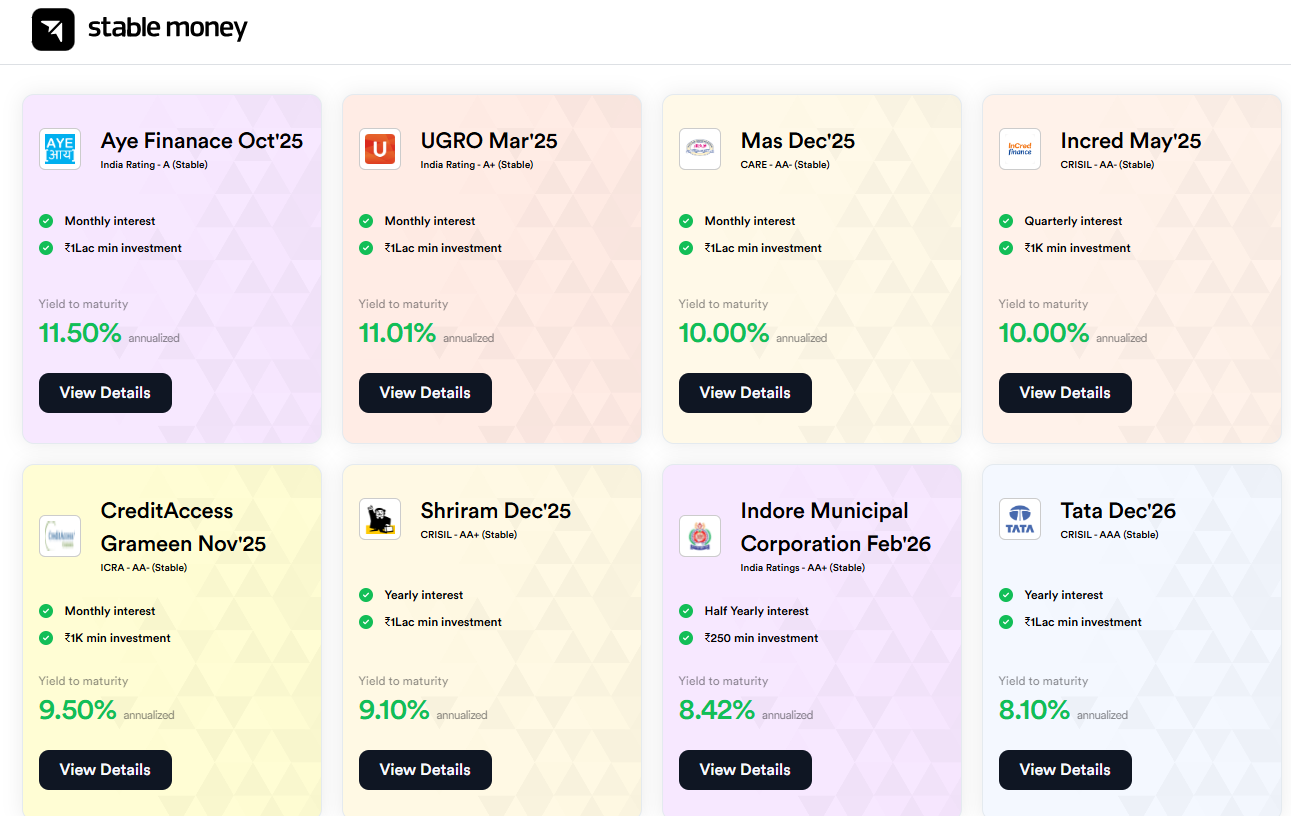Click the CRISIL - AA- (Stable) rating

(1107, 165)
